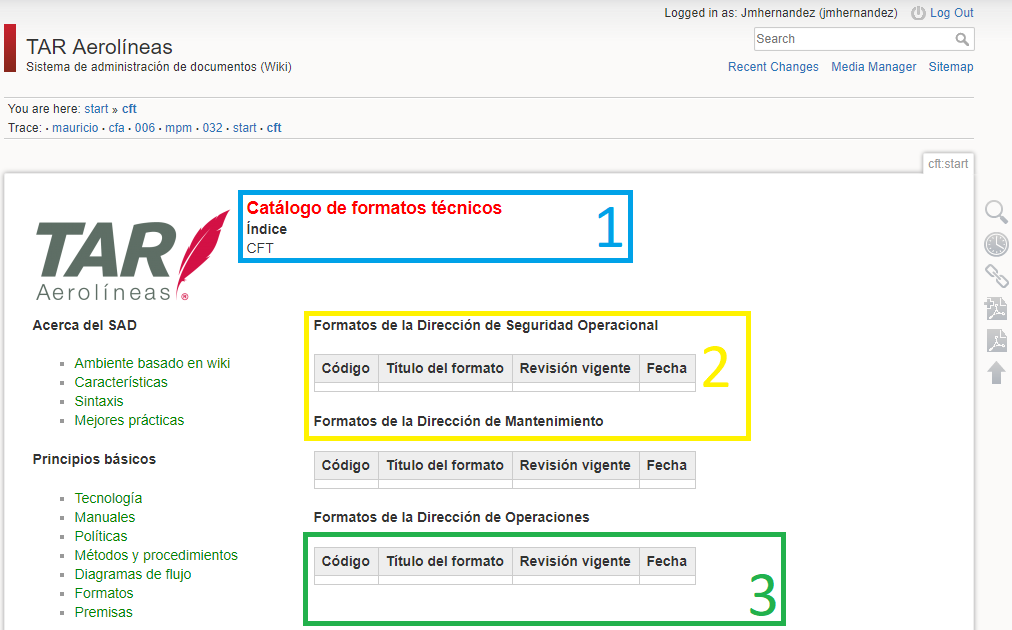The height and width of the screenshot is (630, 1012).
Task: Click the magnifier show-source icon in side toolbar
Action: coord(996,212)
